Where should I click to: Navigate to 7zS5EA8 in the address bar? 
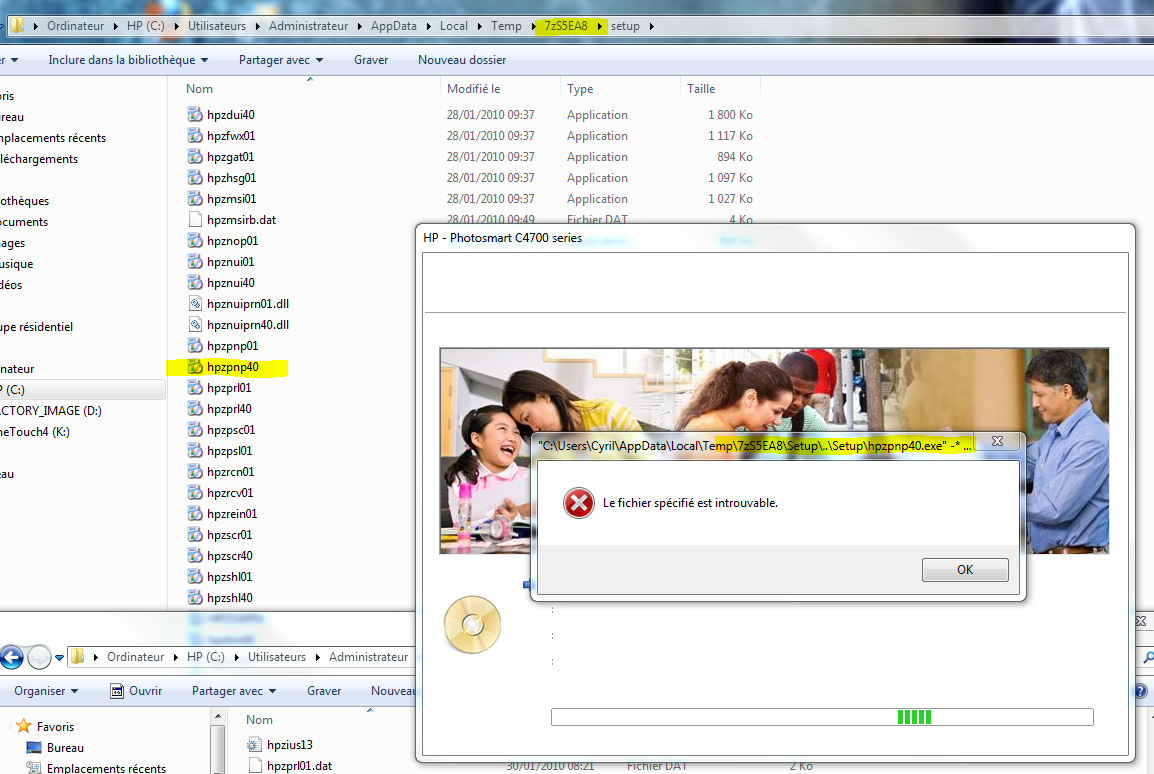(566, 26)
